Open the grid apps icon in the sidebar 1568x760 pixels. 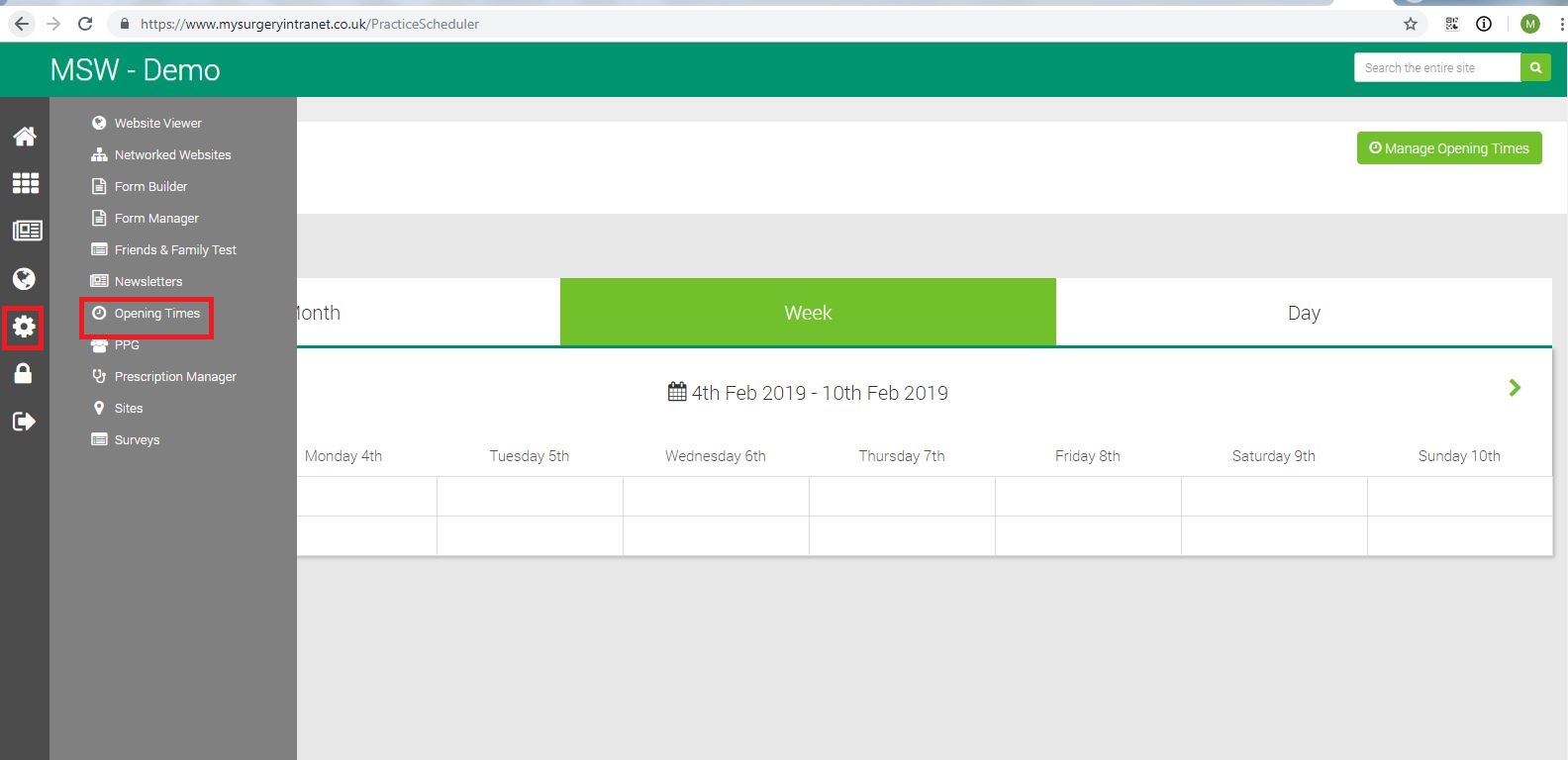tap(25, 183)
